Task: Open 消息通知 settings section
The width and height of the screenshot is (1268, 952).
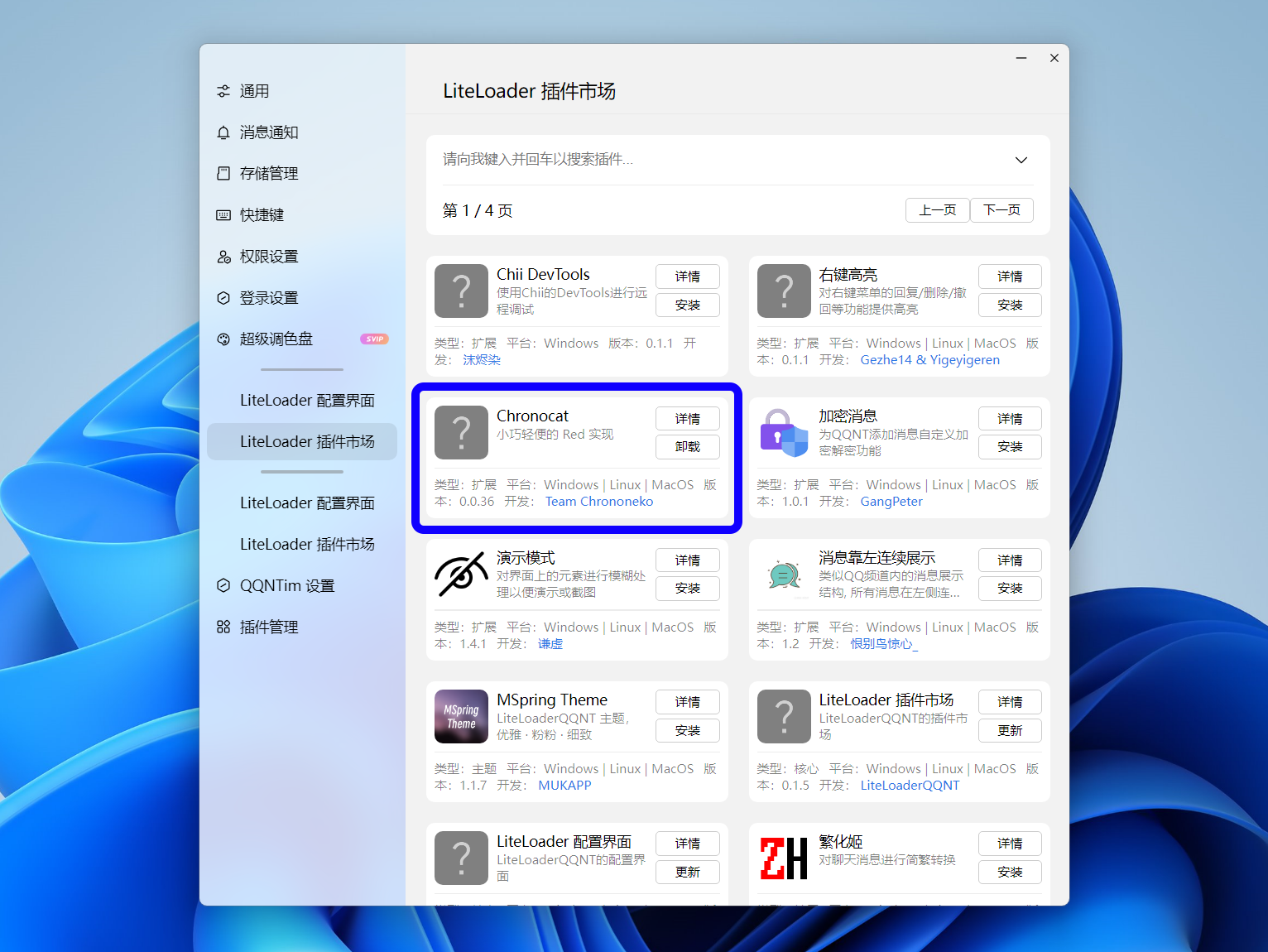Action: pos(302,132)
